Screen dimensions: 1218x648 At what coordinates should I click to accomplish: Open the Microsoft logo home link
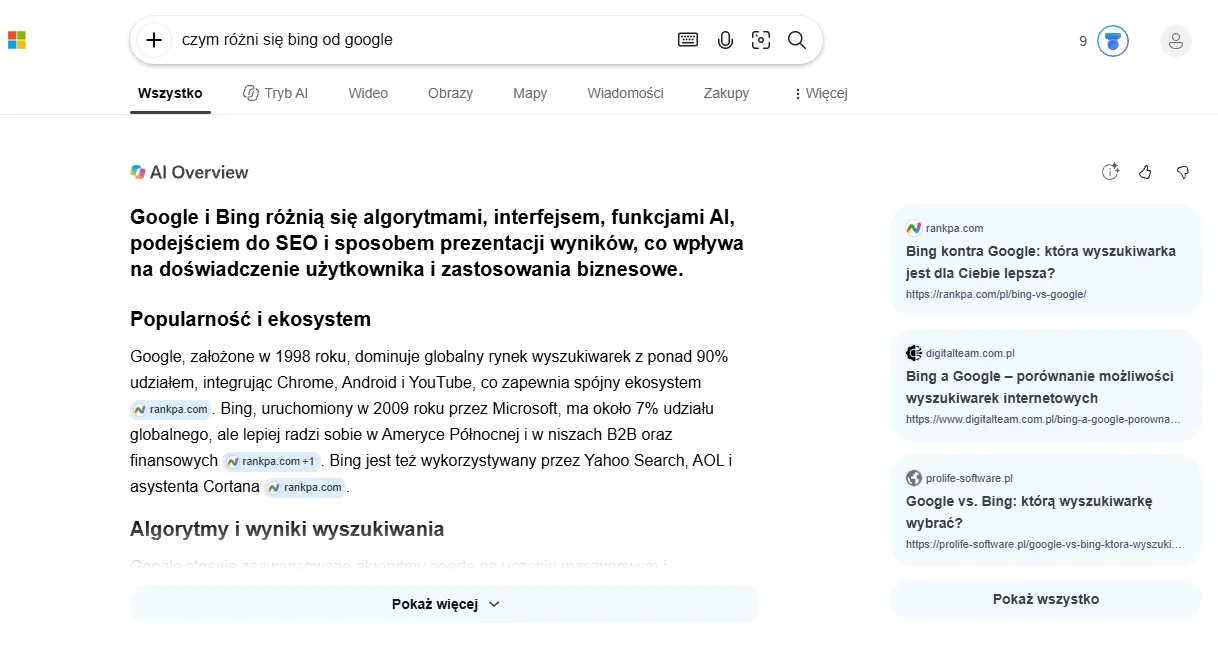click(x=17, y=40)
